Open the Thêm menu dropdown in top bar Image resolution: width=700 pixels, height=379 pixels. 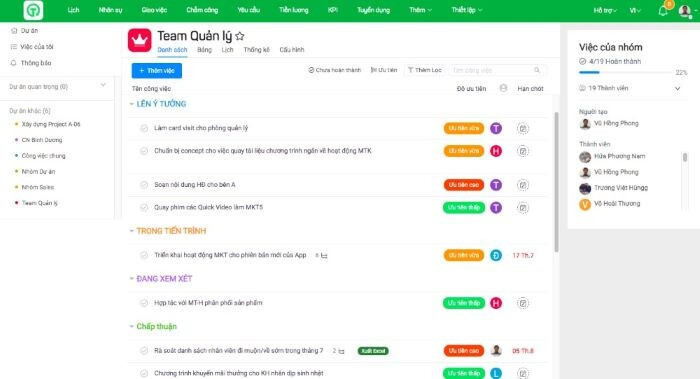(x=420, y=10)
